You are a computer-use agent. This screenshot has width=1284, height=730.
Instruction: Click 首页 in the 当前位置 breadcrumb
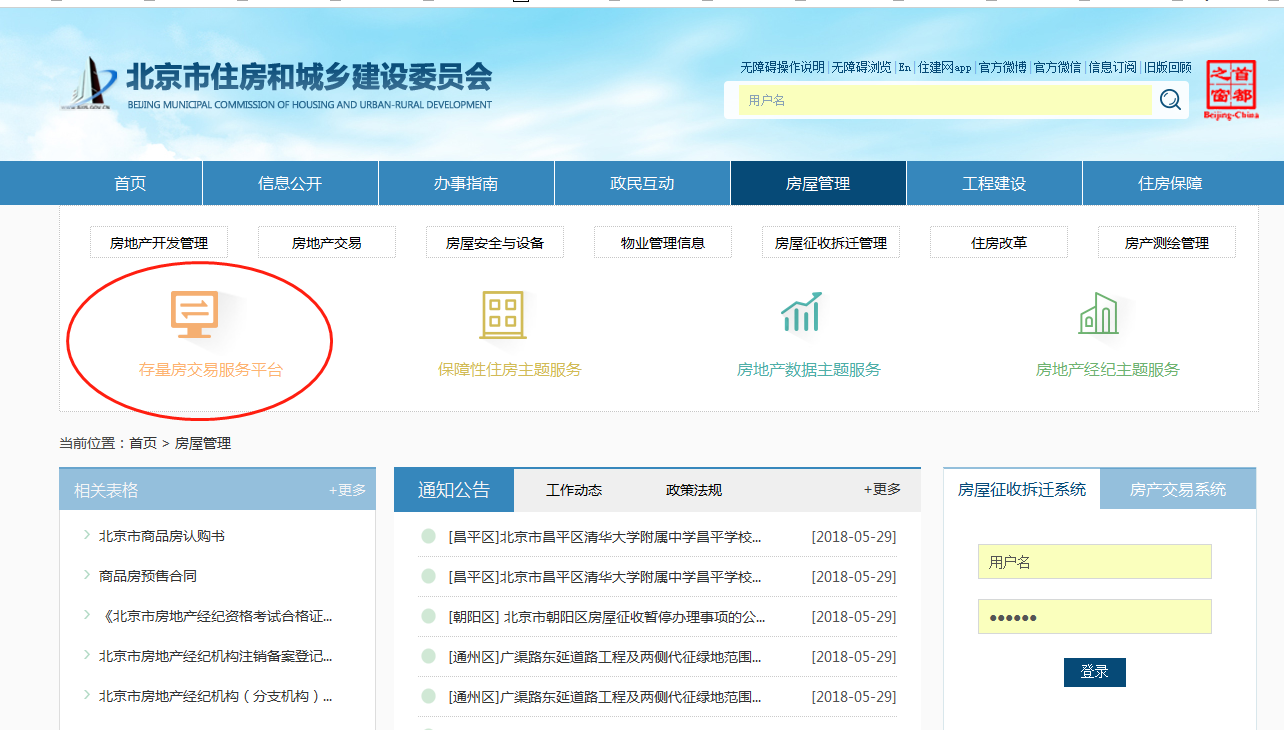coord(143,443)
